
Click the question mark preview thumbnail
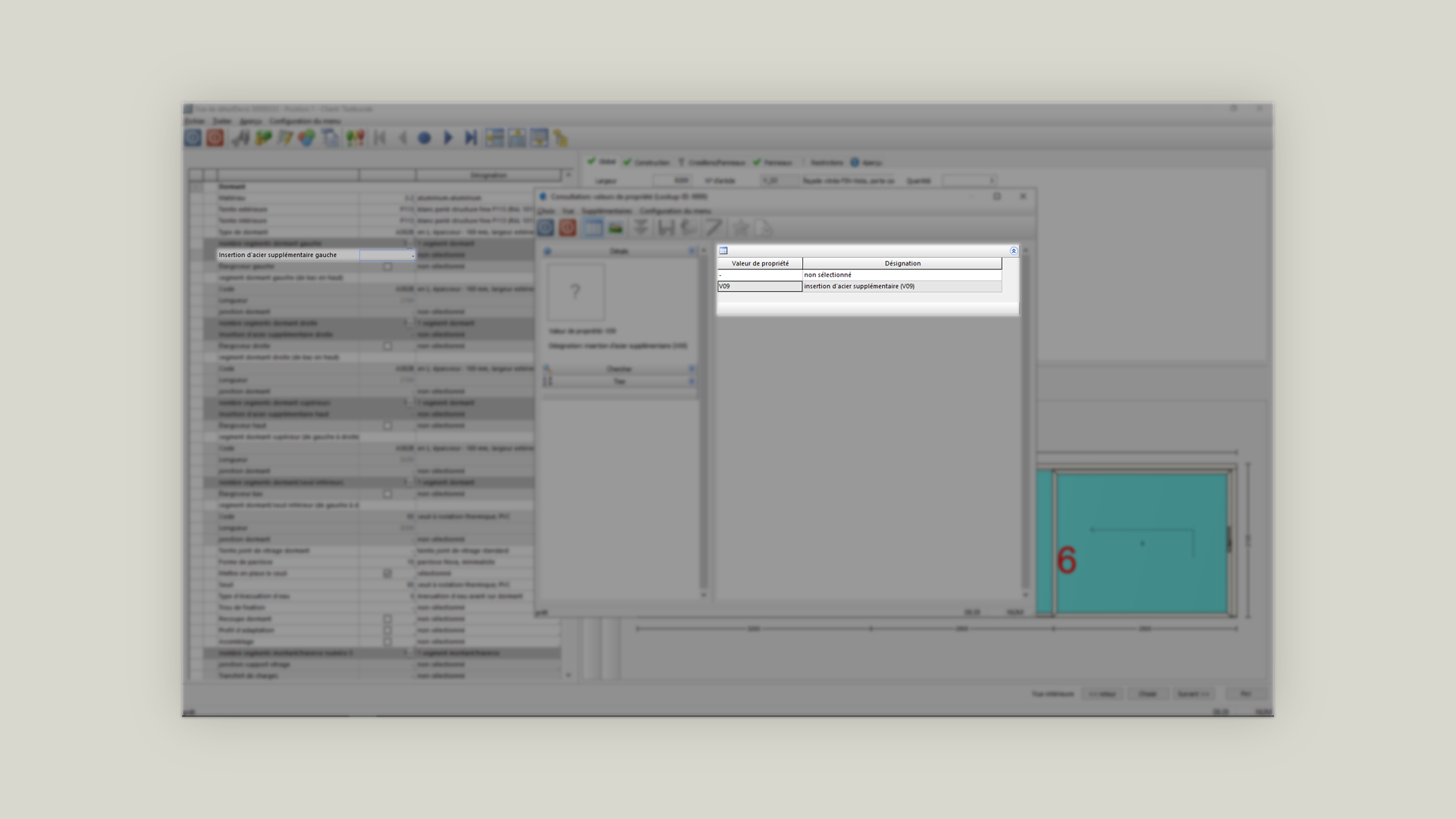tap(576, 292)
